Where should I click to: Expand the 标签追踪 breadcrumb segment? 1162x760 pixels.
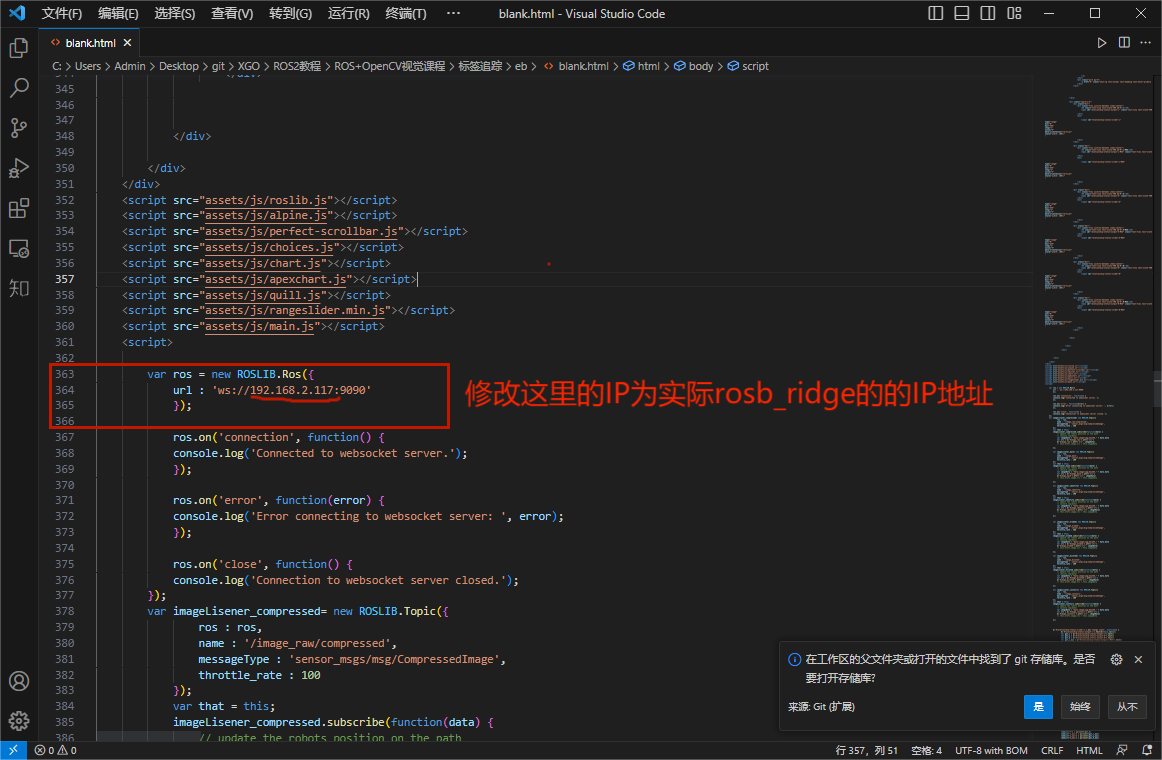(x=480, y=66)
